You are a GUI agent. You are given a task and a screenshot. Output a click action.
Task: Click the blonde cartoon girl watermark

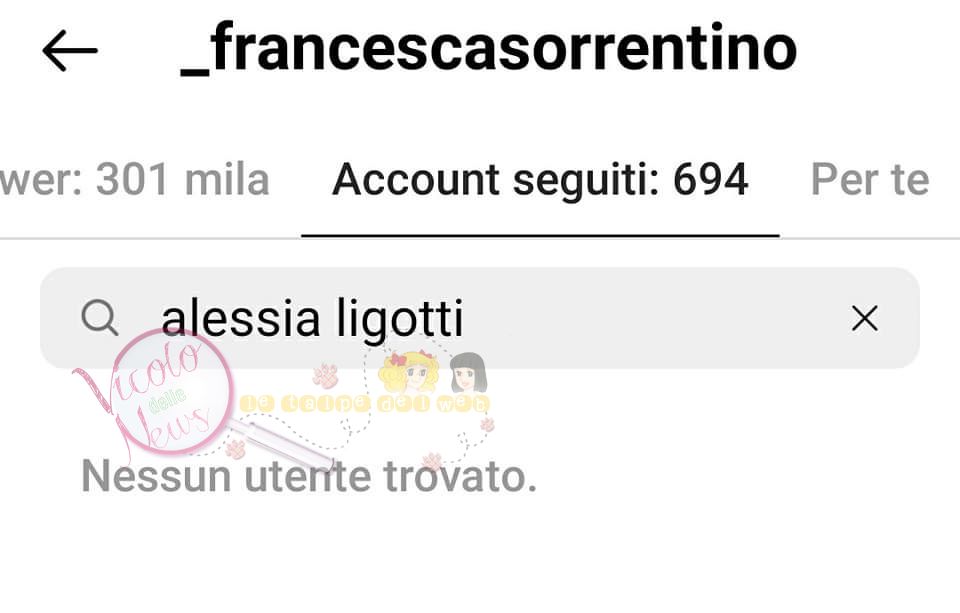[408, 372]
